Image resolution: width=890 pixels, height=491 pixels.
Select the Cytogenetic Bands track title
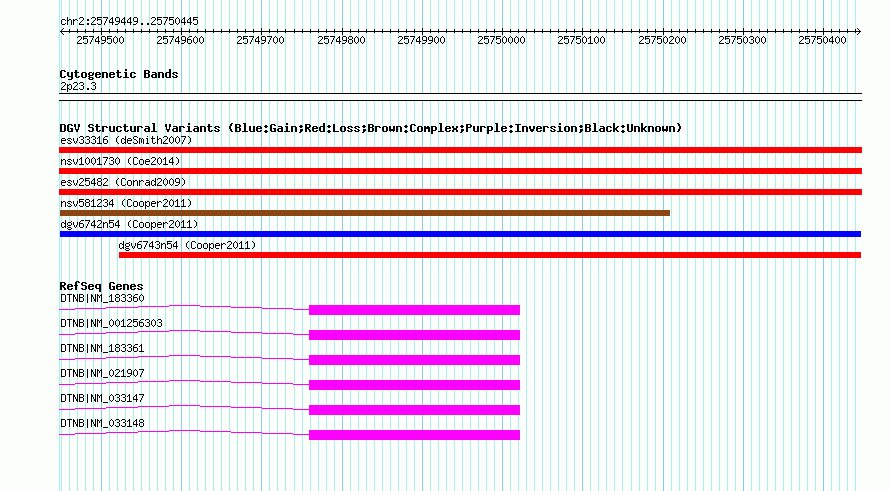click(x=119, y=74)
